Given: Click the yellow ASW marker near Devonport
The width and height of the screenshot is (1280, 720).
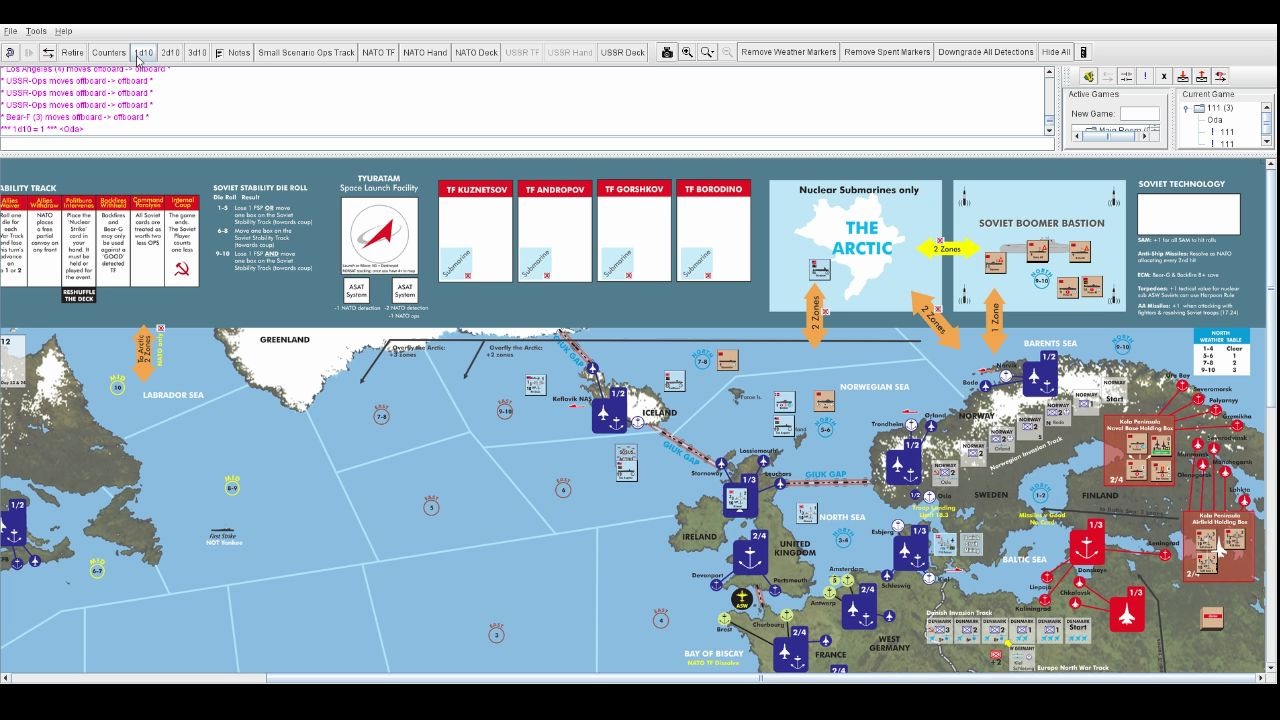Looking at the screenshot, I should pyautogui.click(x=741, y=599).
